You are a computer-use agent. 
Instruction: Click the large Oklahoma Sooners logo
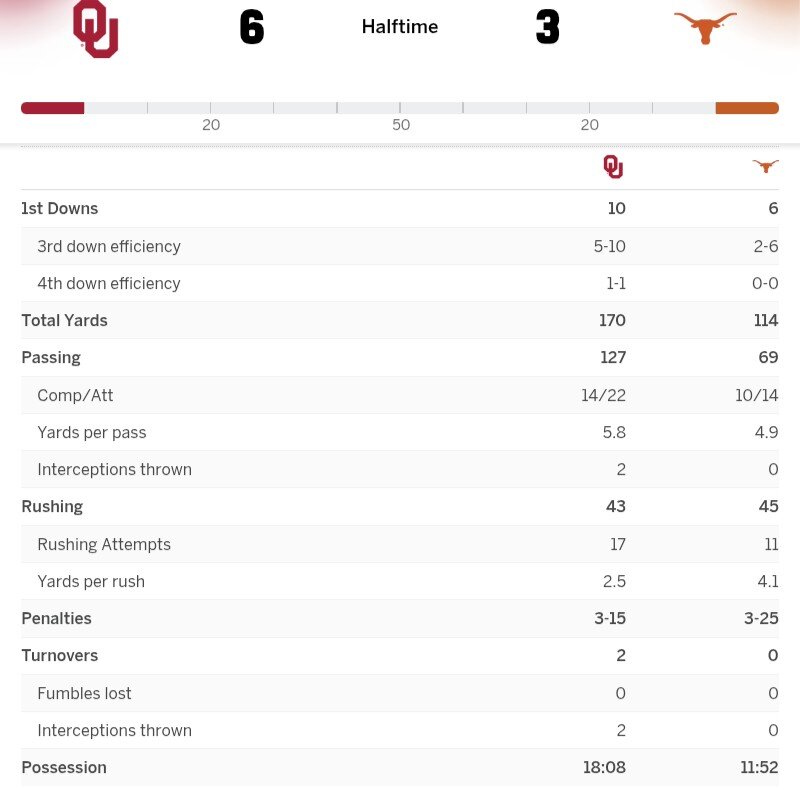[x=96, y=29]
